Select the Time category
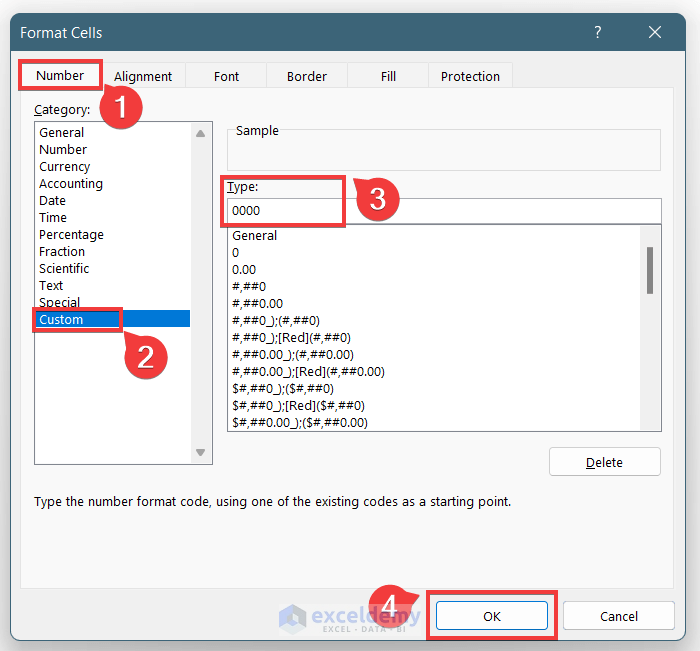Screen dimensions: 700x651 [113, 217]
